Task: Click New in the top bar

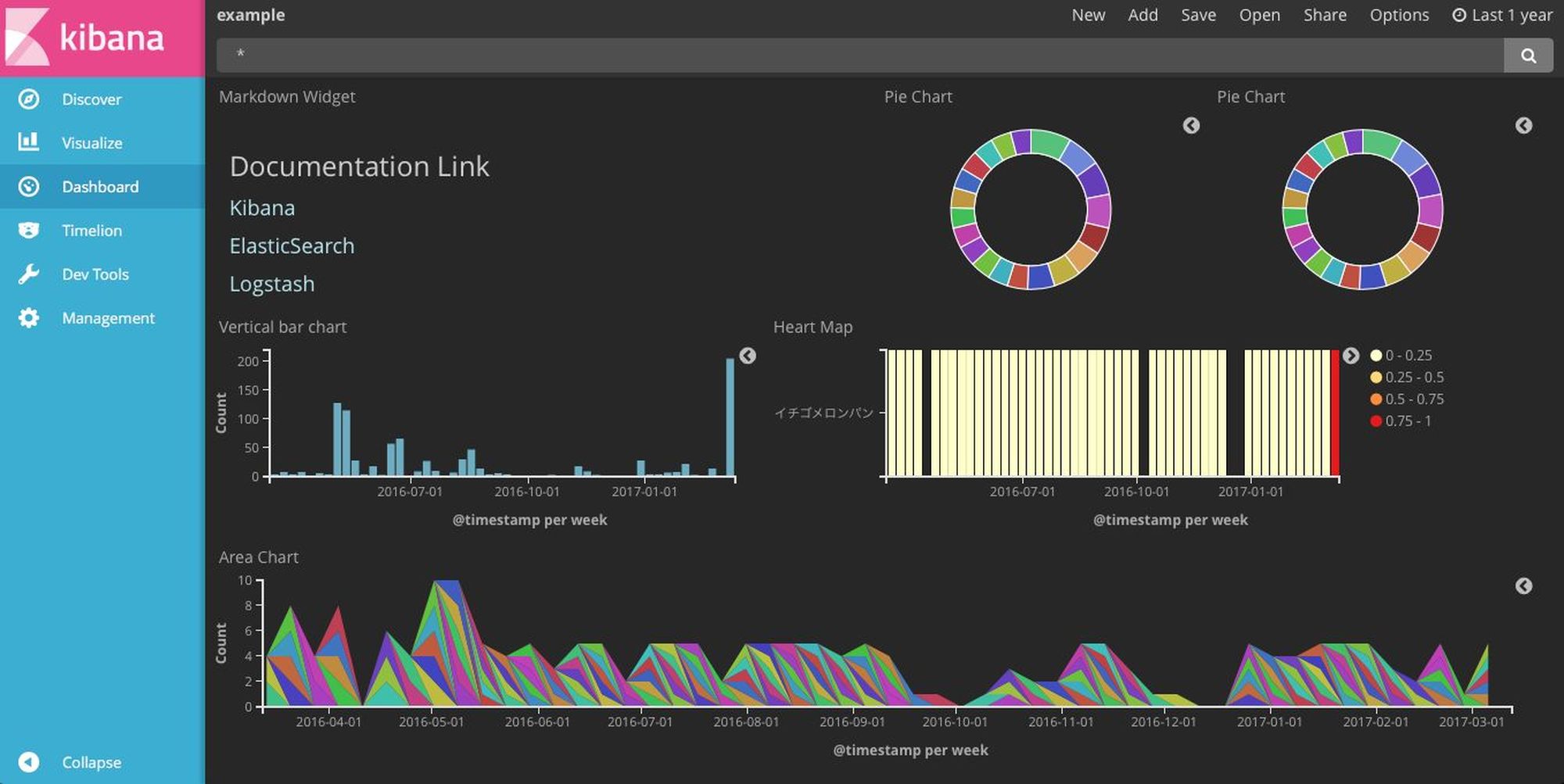Action: point(1088,15)
